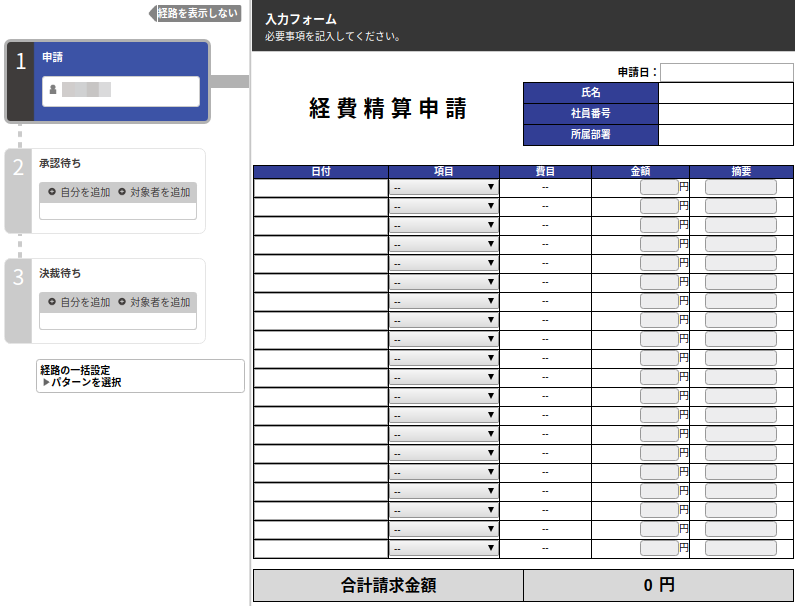Image resolution: width=795 pixels, height=606 pixels.
Task: Open the 項目 dropdown in fifth row
Action: tap(444, 264)
